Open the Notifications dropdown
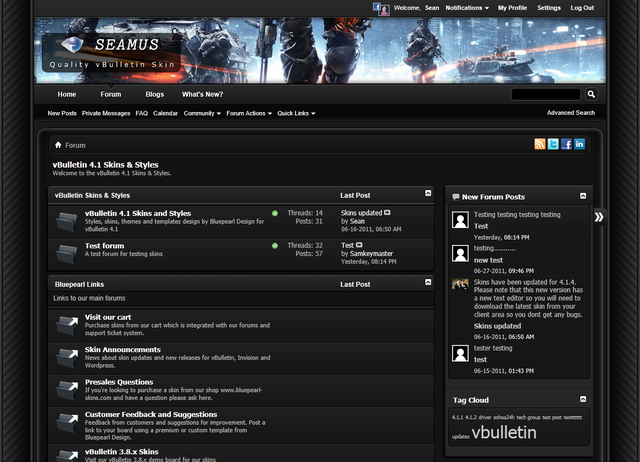This screenshot has width=640, height=462. [x=467, y=8]
